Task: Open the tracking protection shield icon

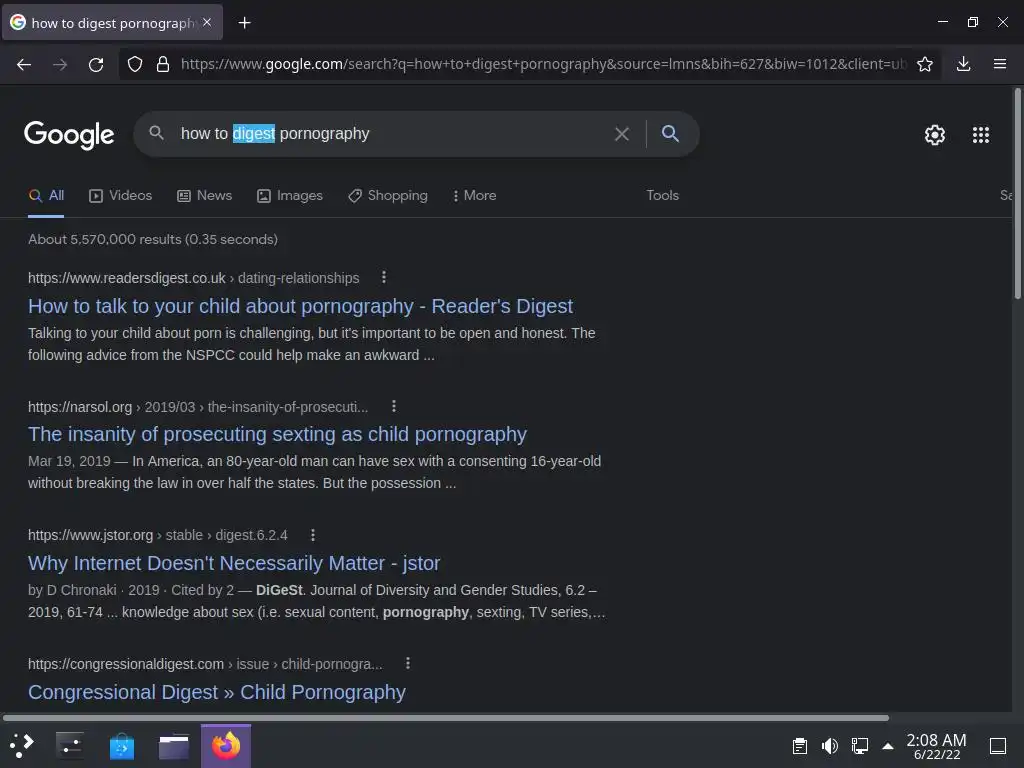Action: [x=135, y=64]
